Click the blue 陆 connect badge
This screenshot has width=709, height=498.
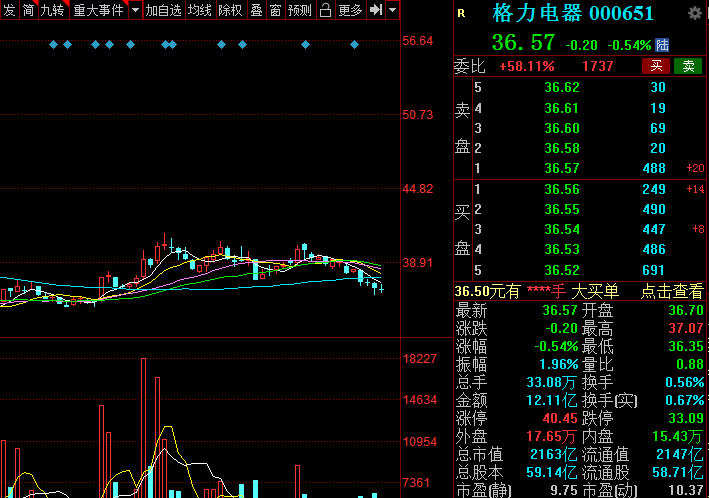(662, 45)
